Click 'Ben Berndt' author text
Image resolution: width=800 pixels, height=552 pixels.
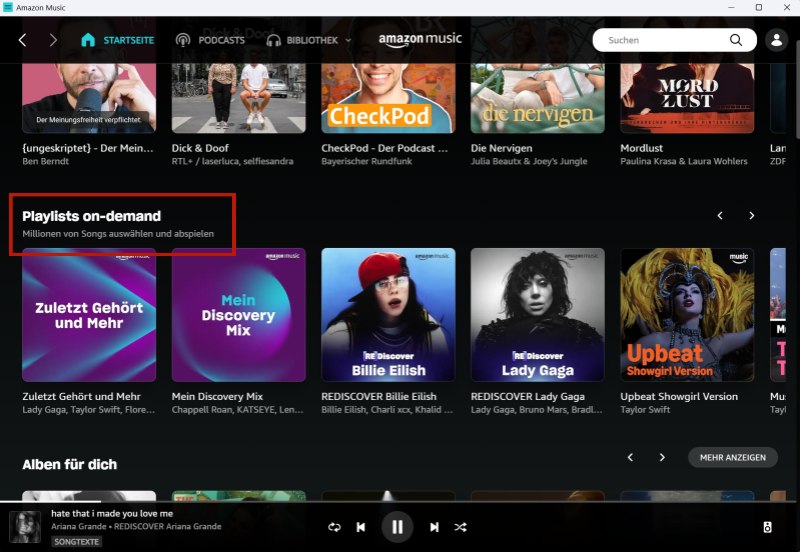point(45,161)
